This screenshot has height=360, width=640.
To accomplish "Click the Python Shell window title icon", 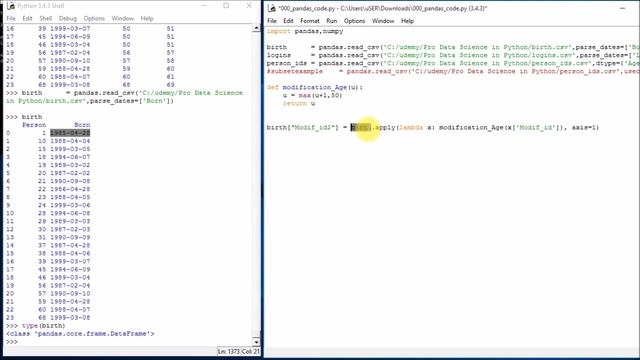I will 11,6.
